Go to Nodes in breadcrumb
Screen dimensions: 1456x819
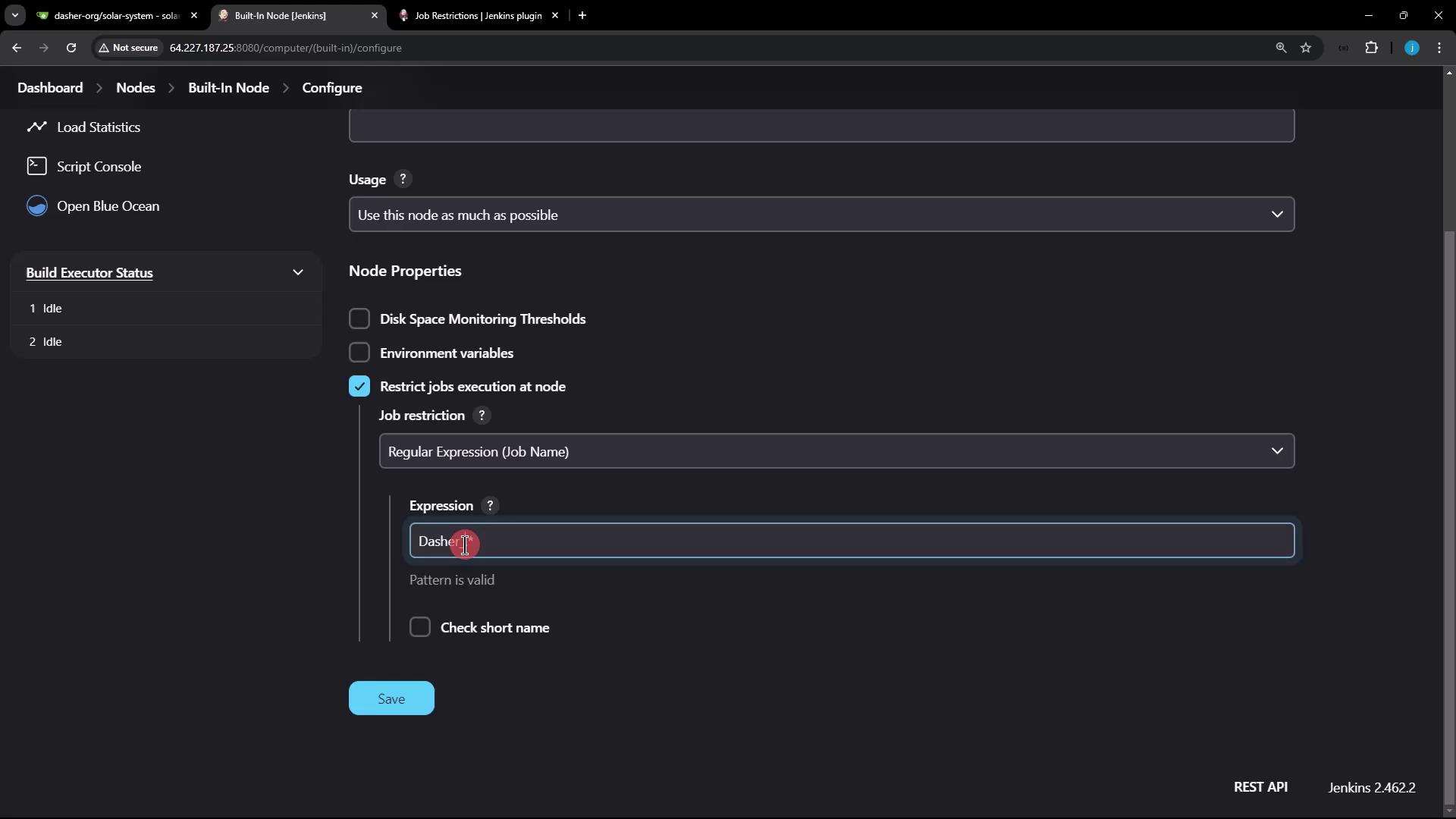(x=135, y=88)
